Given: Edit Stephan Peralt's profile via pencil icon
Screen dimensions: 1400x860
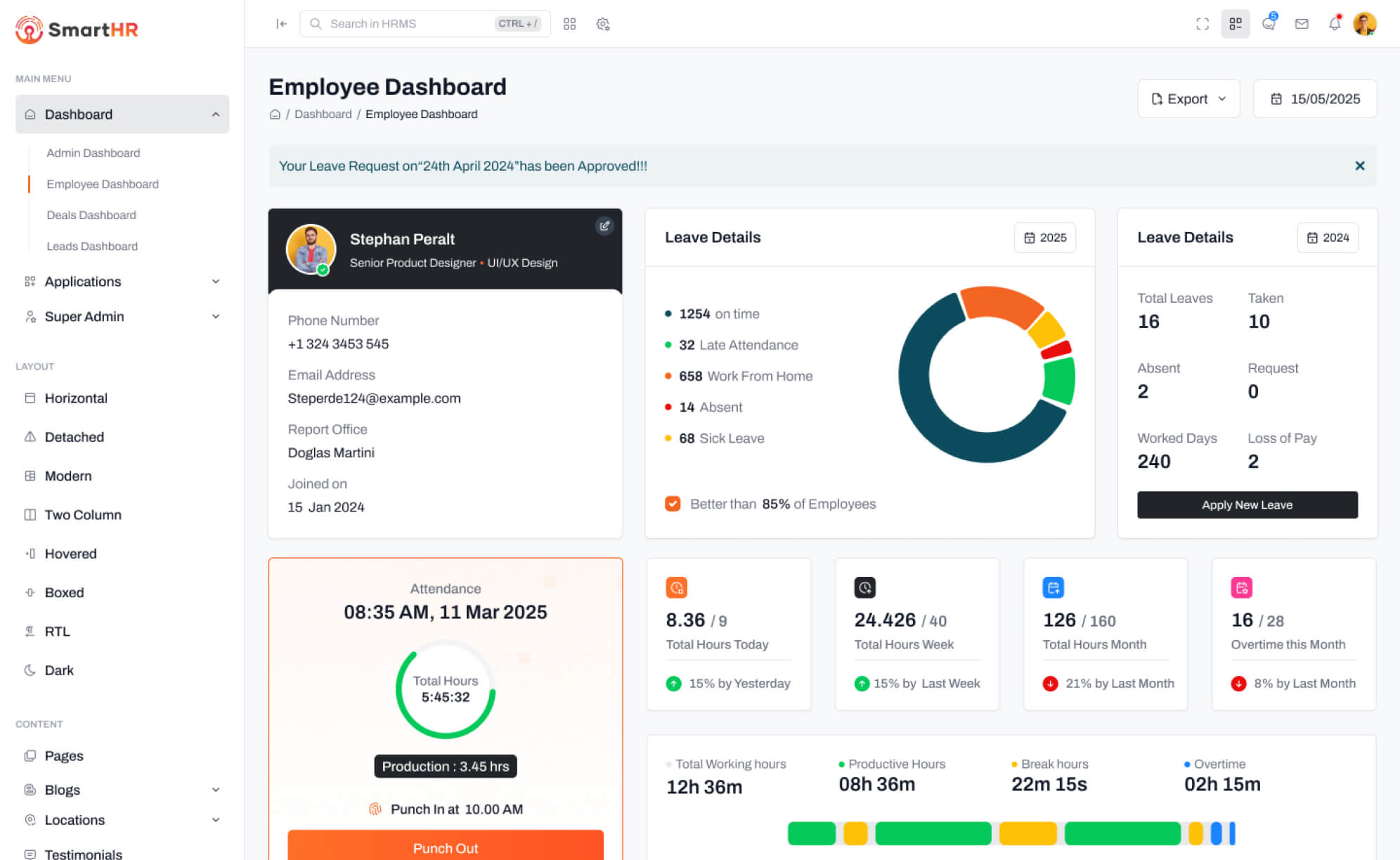Looking at the screenshot, I should tap(604, 226).
